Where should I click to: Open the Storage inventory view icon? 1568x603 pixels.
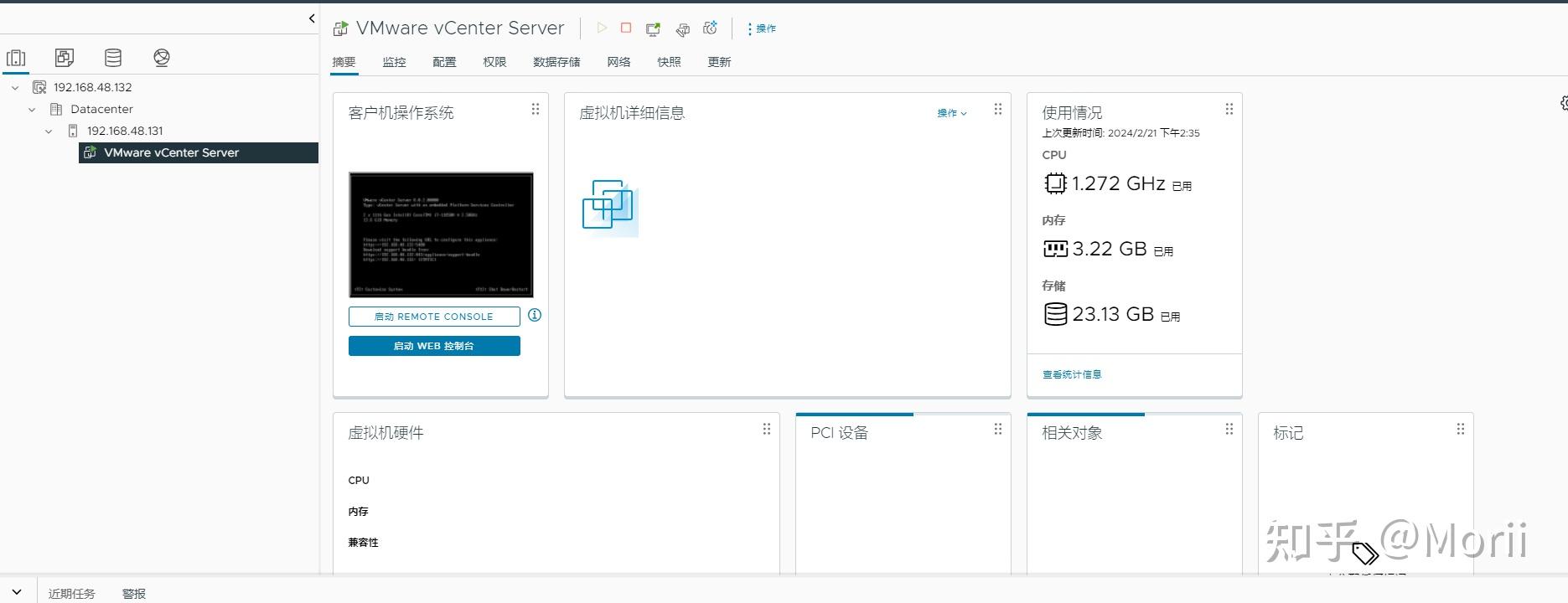click(x=113, y=58)
